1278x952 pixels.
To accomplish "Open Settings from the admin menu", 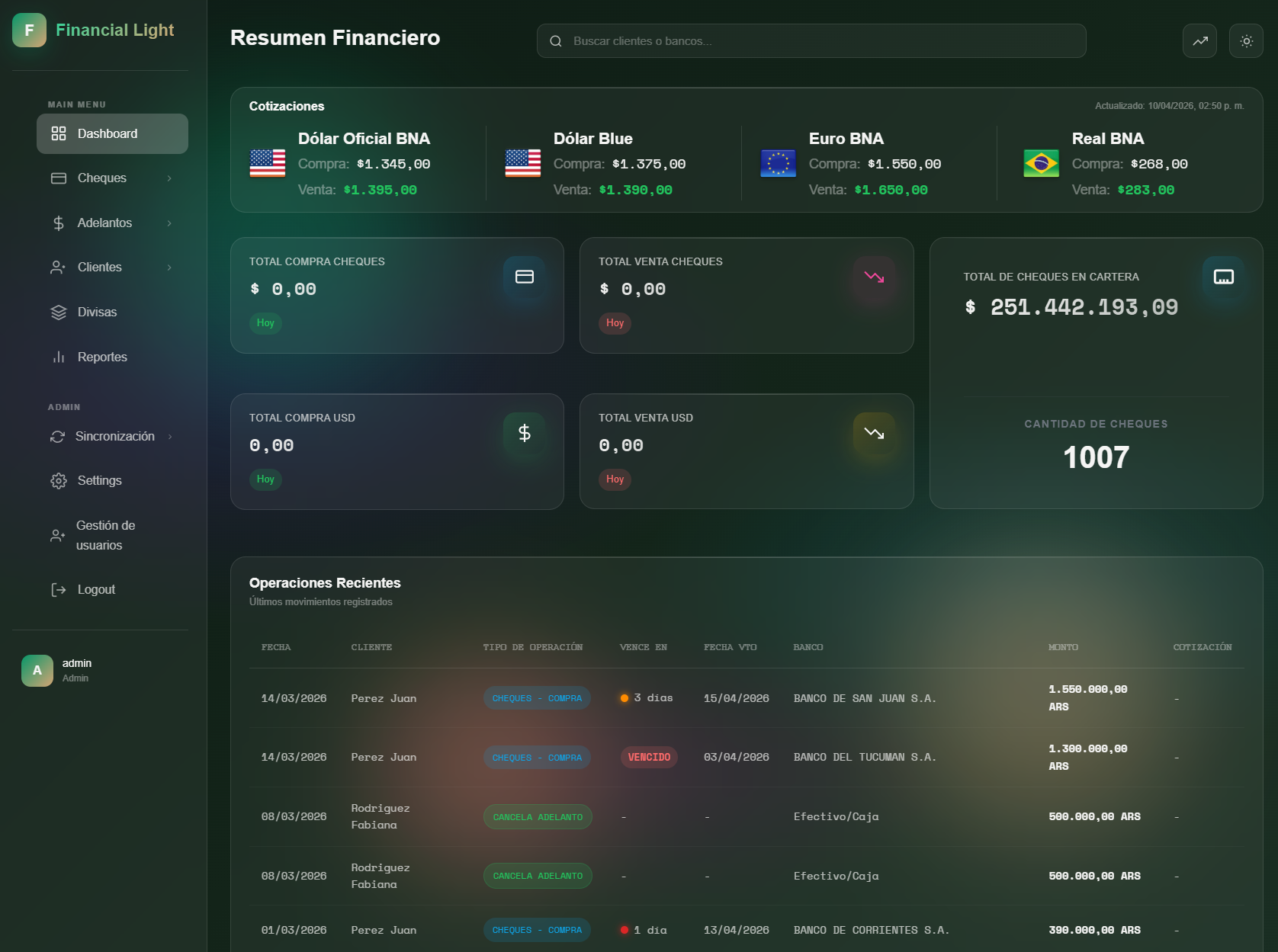I will point(99,480).
